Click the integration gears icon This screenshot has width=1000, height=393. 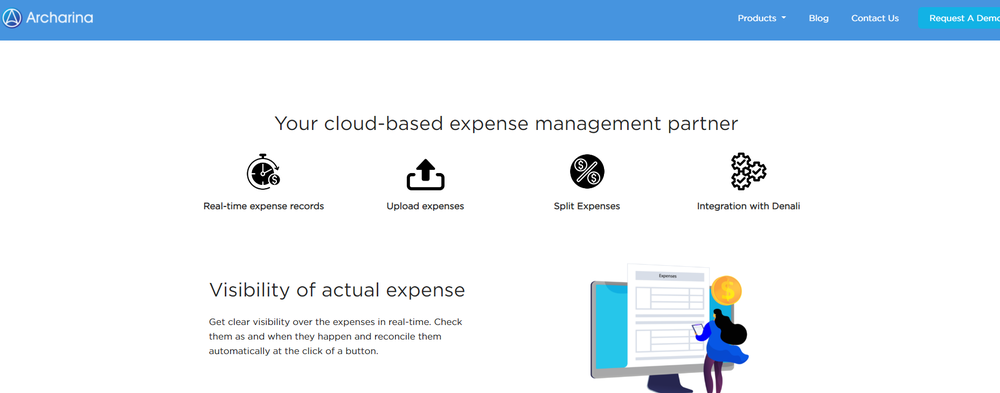click(748, 171)
